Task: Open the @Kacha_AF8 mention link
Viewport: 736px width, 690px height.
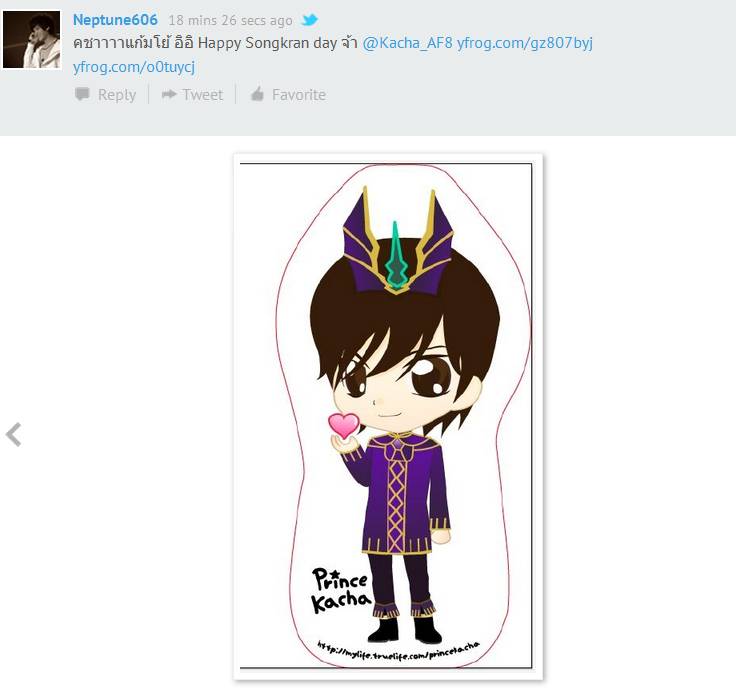Action: [x=407, y=43]
